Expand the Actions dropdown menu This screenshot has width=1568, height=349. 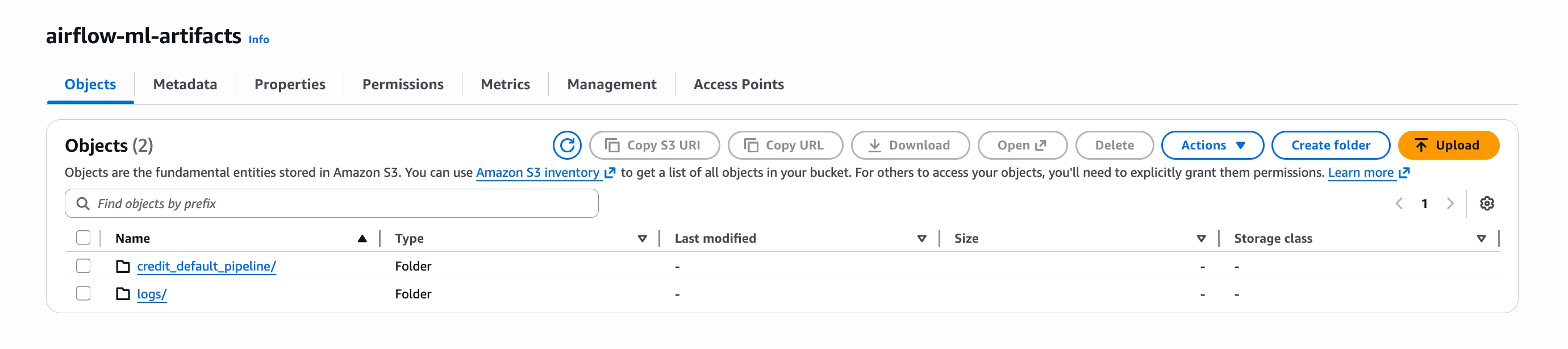tap(1212, 145)
